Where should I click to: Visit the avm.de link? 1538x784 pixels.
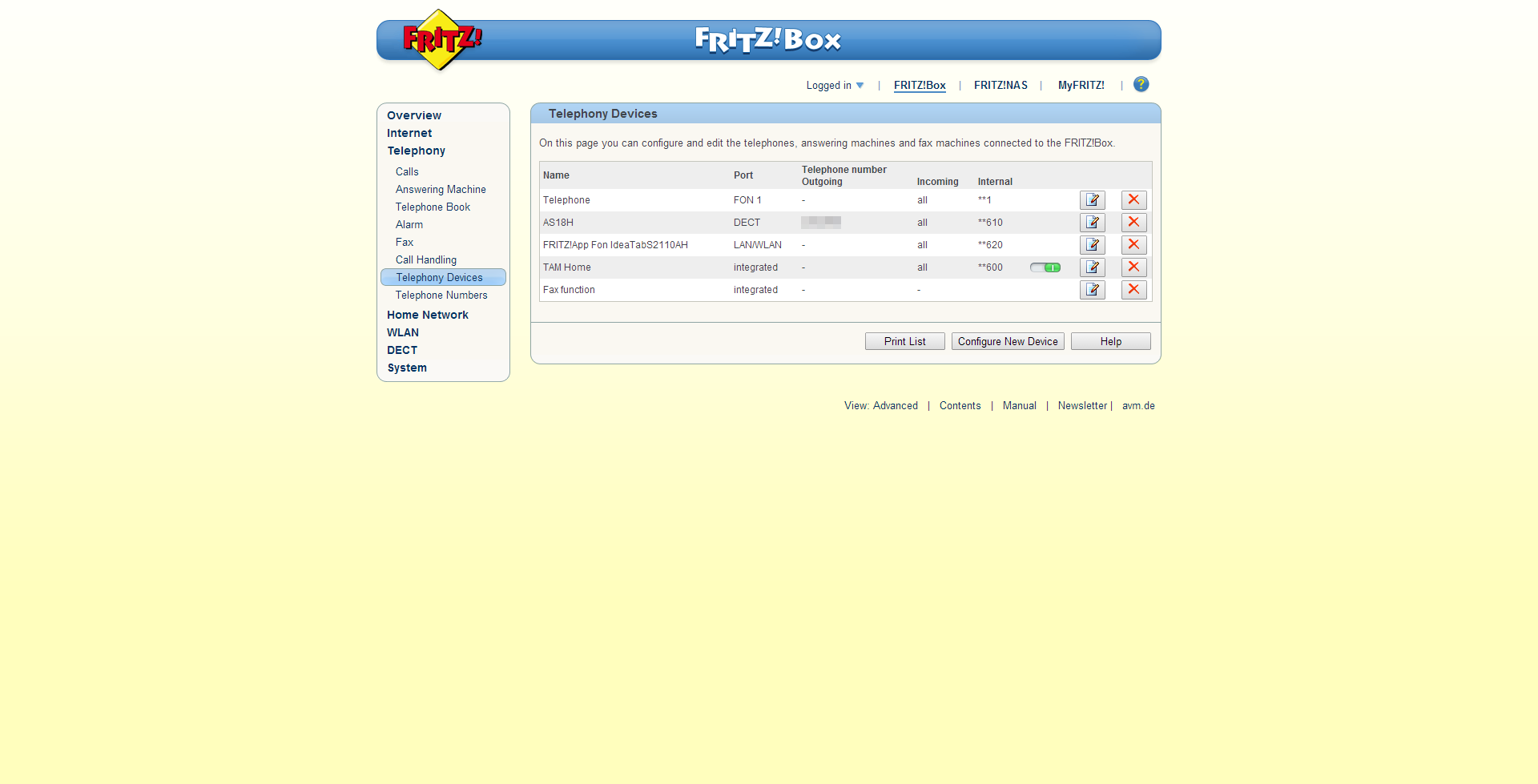(1138, 406)
